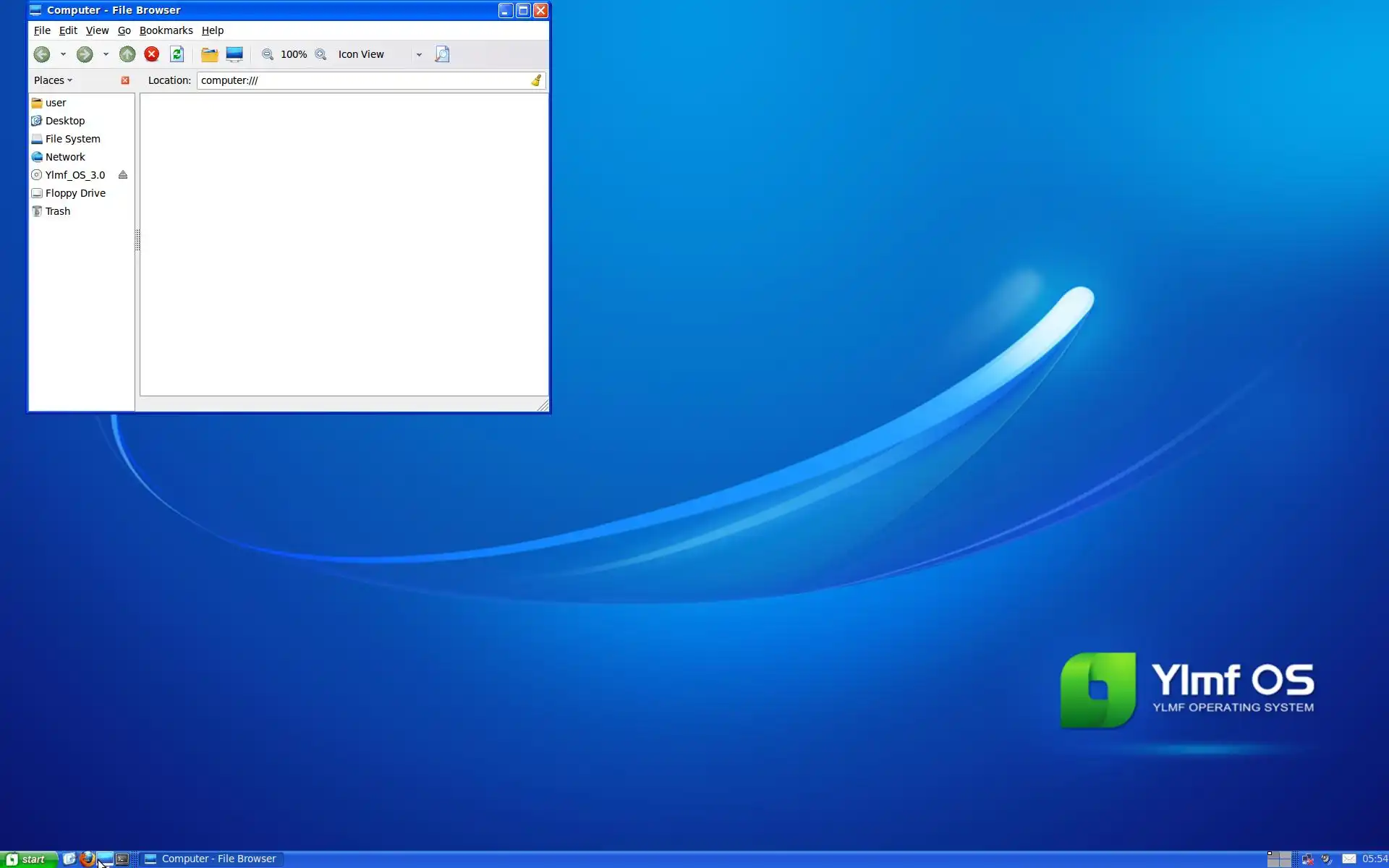
Task: Click the Back navigation arrow
Action: tap(42, 54)
